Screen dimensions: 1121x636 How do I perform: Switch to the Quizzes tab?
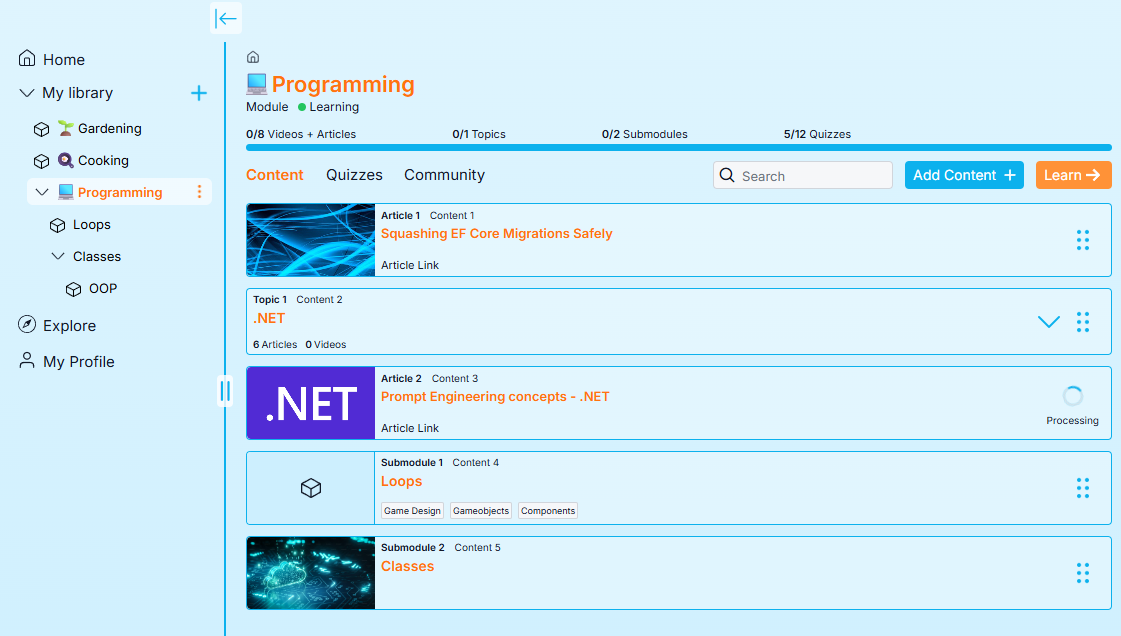[x=354, y=175]
